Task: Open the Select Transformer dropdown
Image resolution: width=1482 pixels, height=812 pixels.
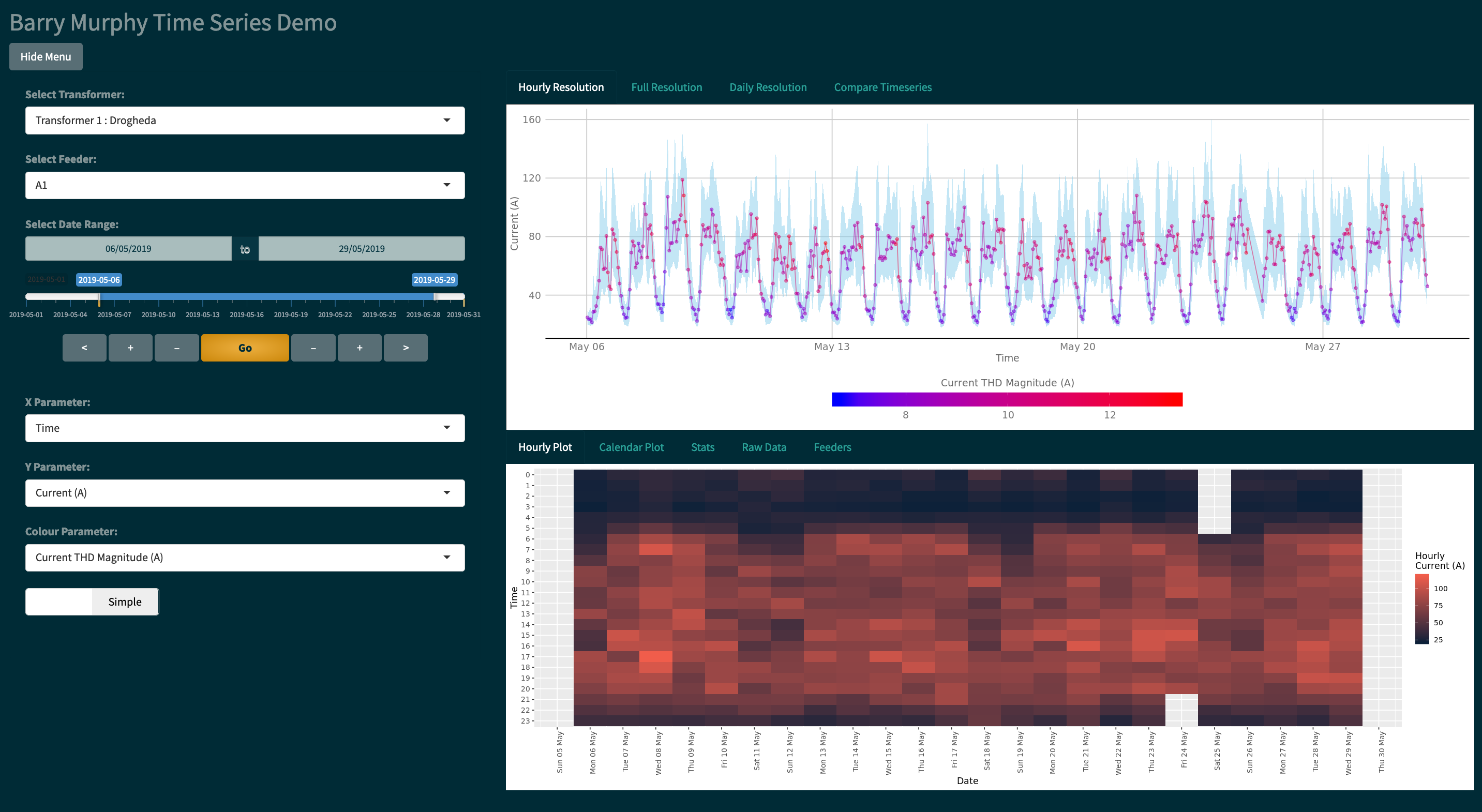Action: pyautogui.click(x=245, y=120)
